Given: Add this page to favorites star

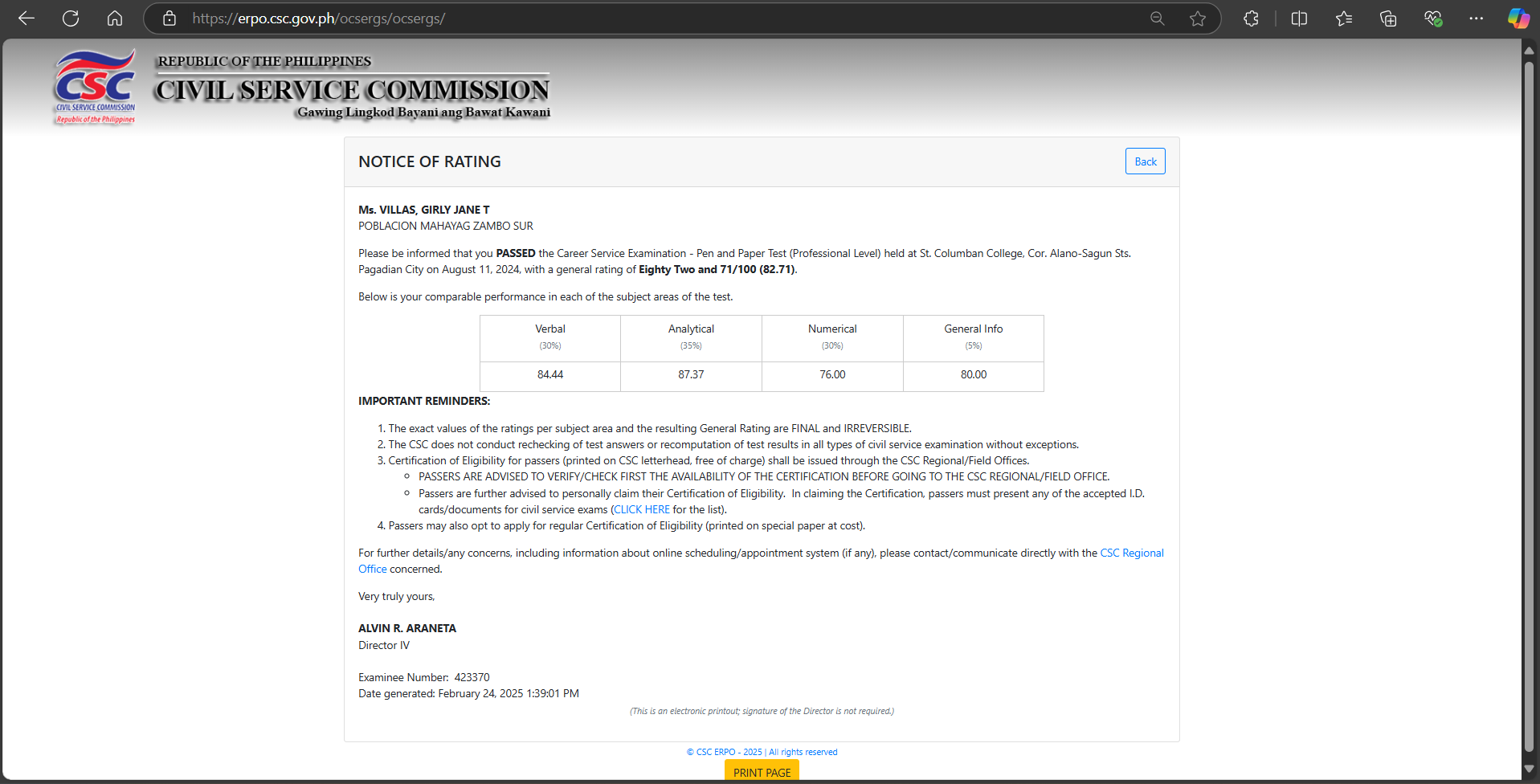Looking at the screenshot, I should tap(1198, 18).
